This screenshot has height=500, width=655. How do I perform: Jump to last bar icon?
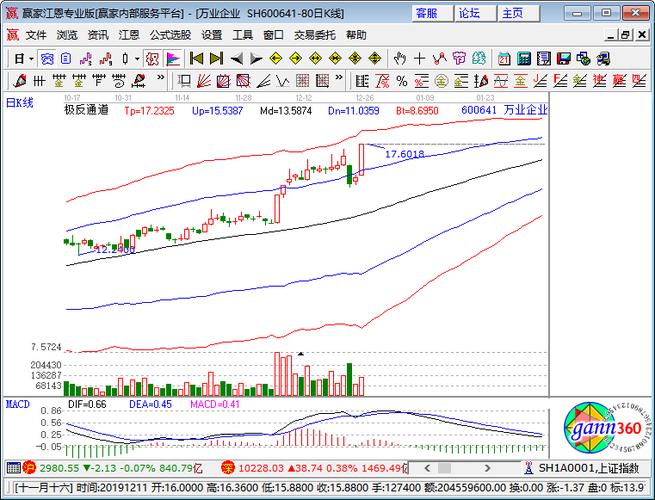click(x=216, y=59)
